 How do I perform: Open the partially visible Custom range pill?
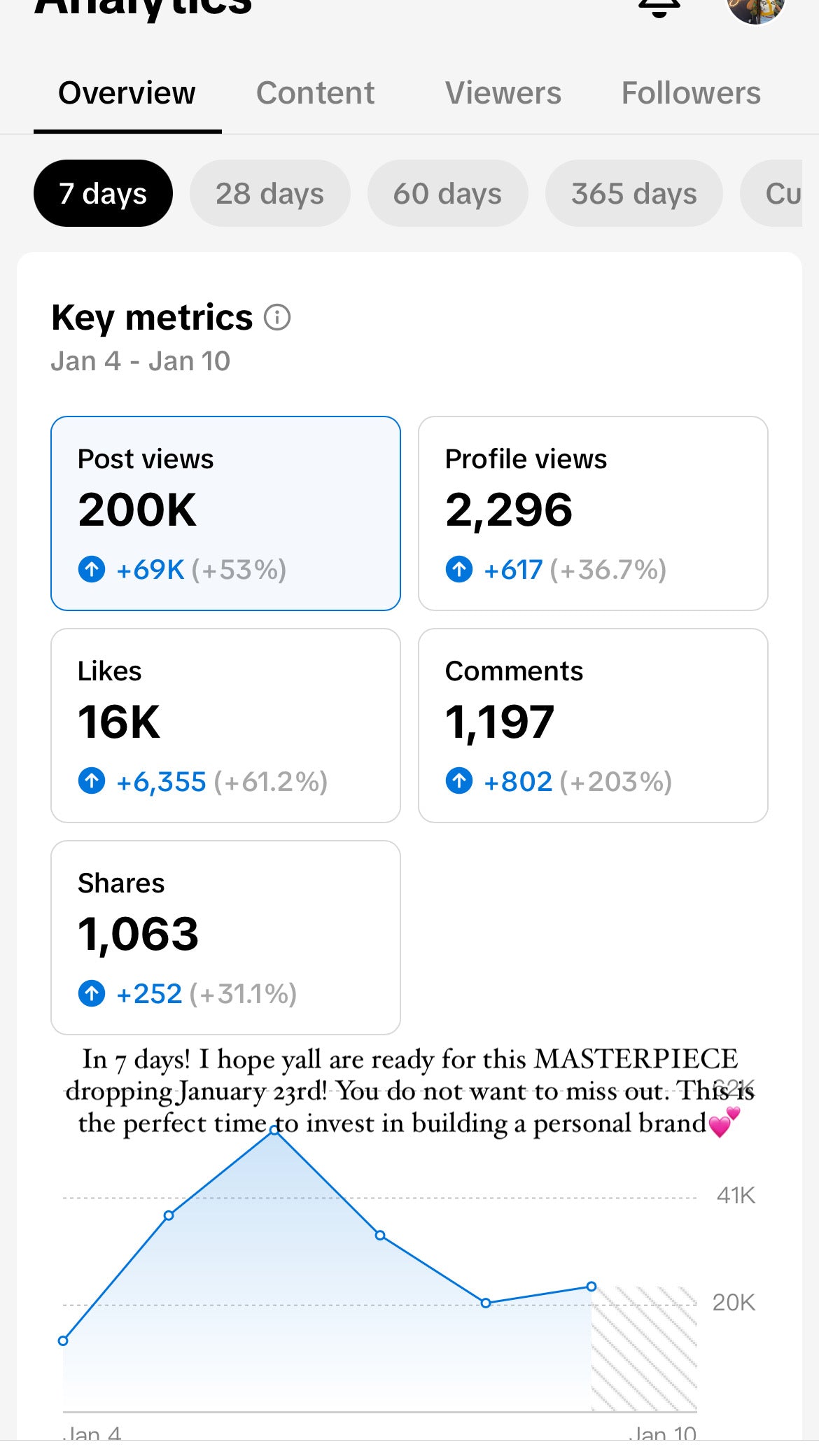[771, 193]
